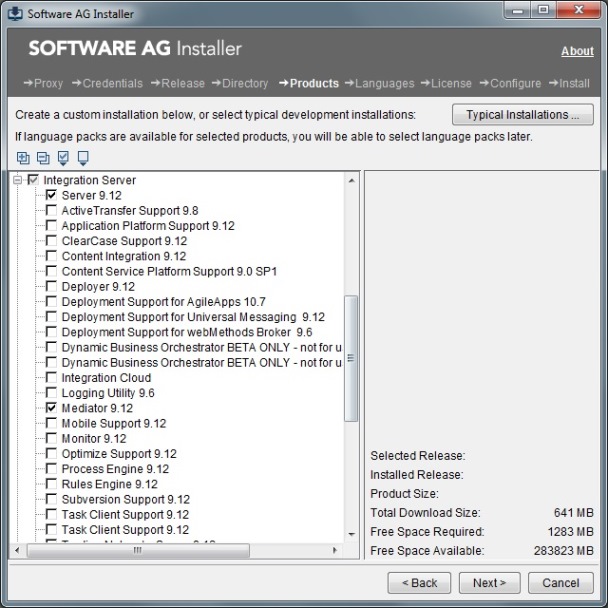Viewport: 608px width, 608px height.
Task: Select the Mediator 9.12 tree label
Action: (97, 408)
